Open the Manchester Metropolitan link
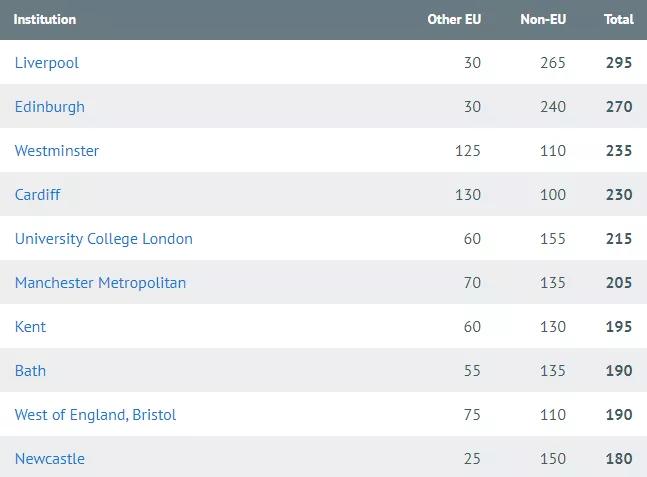647x477 pixels. (100, 283)
